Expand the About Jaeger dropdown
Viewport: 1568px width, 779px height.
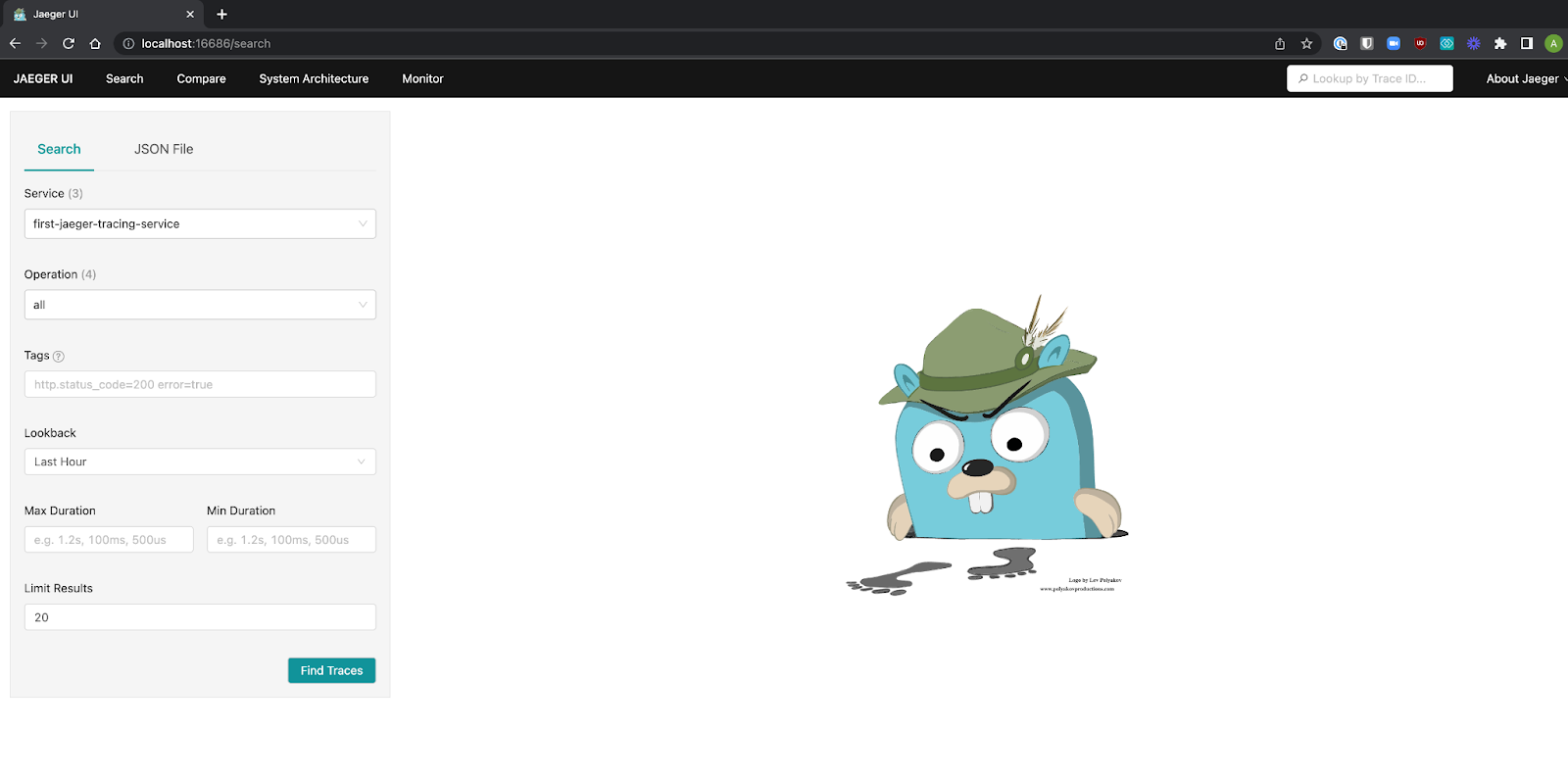tap(1525, 78)
